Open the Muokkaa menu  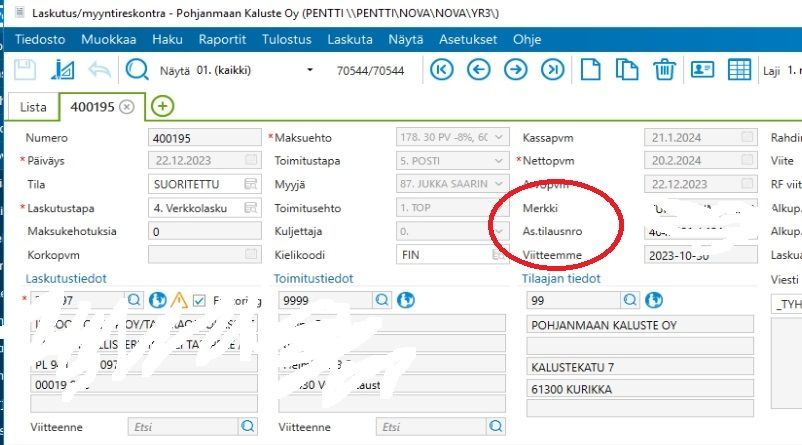[x=108, y=39]
